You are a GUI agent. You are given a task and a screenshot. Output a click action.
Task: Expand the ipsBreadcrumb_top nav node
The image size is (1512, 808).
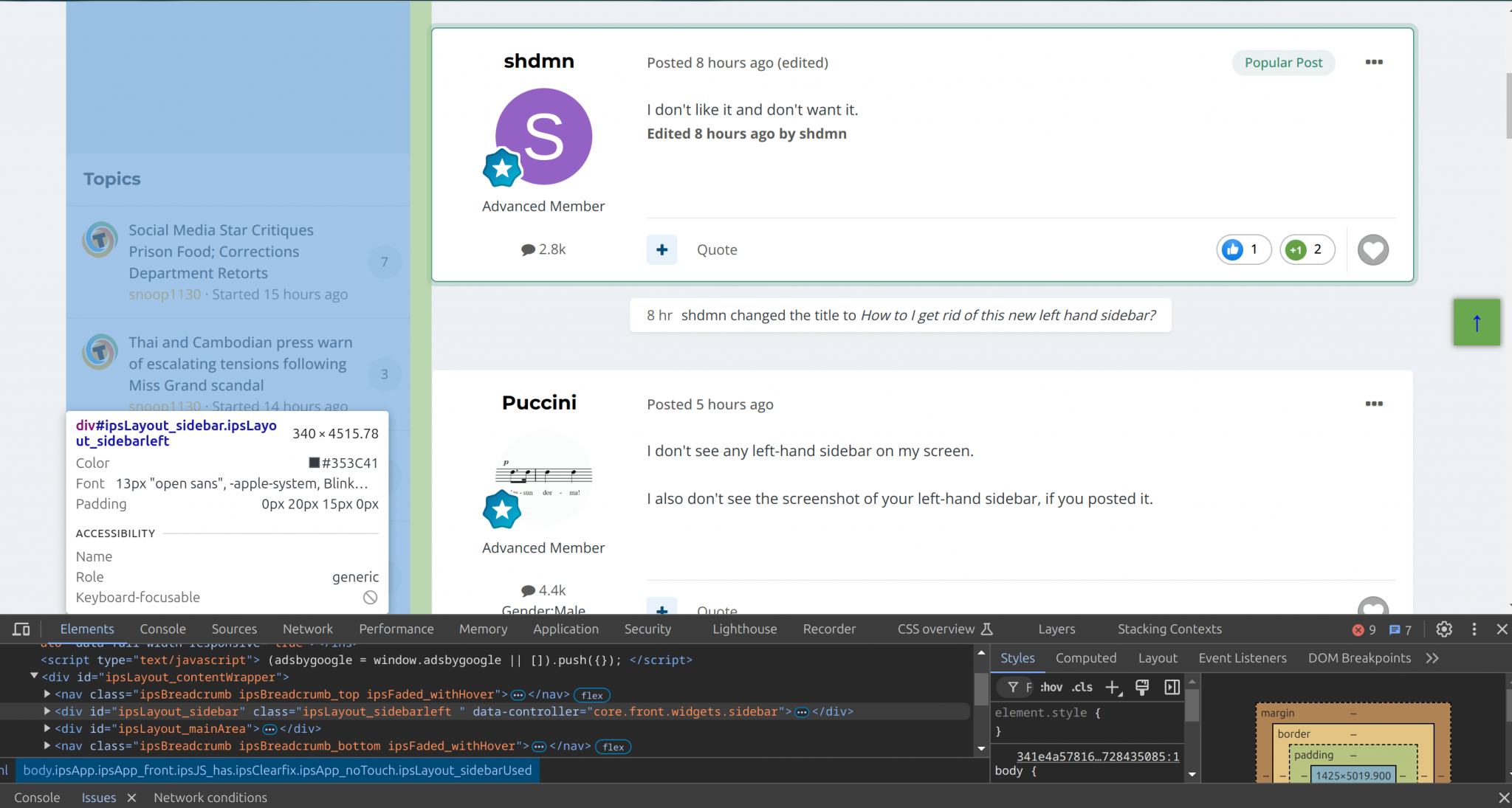(47, 694)
